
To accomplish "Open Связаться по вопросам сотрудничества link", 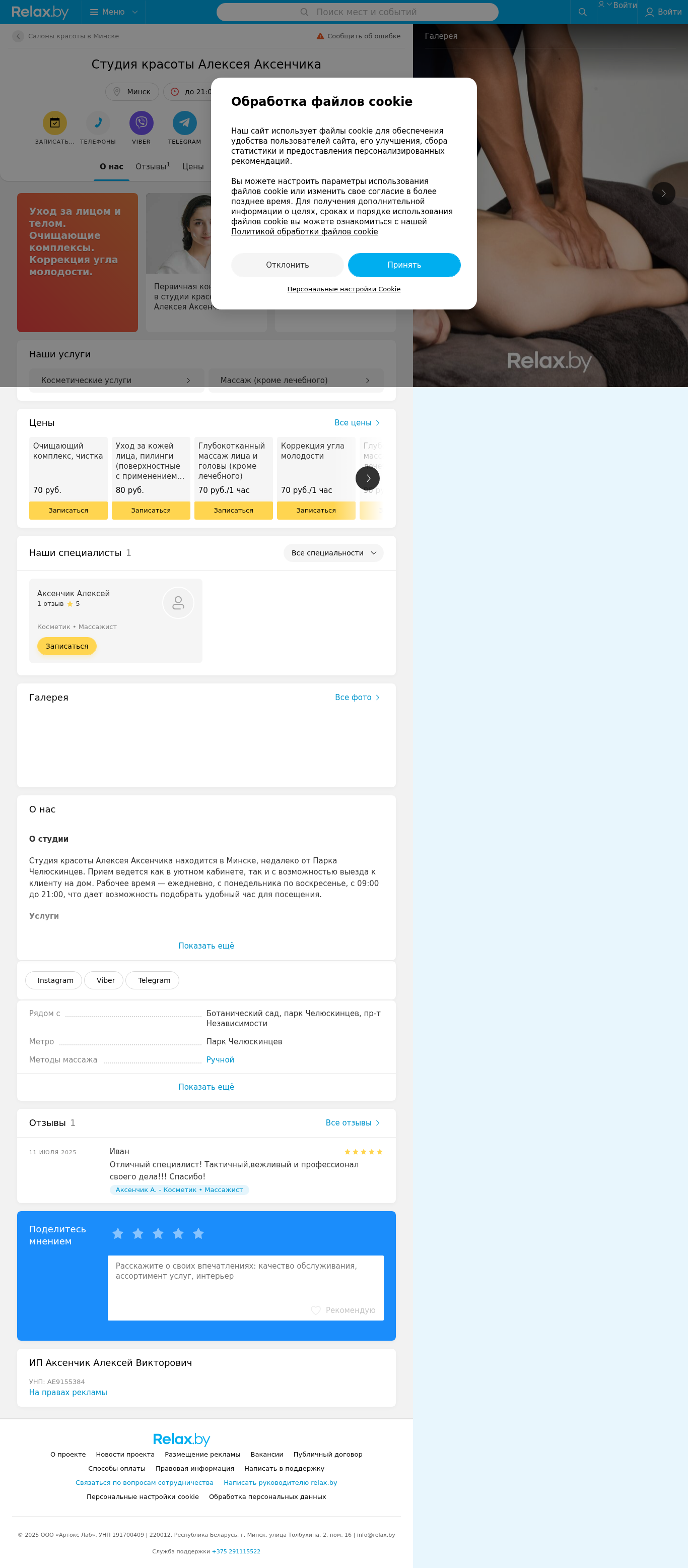I will click(x=144, y=1483).
